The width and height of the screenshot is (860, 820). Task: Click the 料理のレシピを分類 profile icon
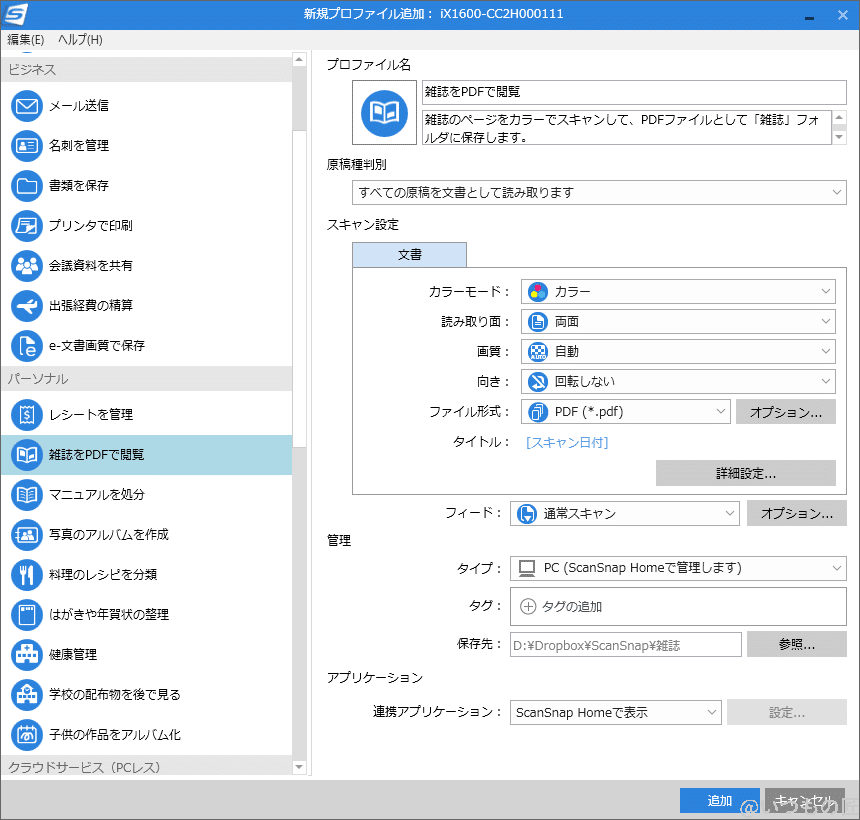[26, 575]
